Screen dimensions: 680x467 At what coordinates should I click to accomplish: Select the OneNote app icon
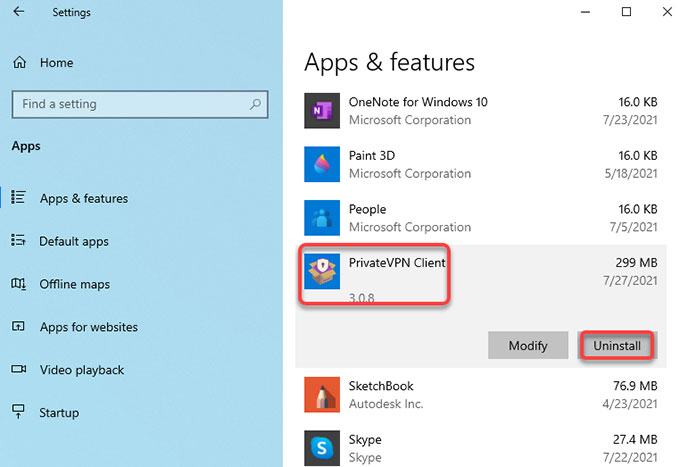(322, 111)
